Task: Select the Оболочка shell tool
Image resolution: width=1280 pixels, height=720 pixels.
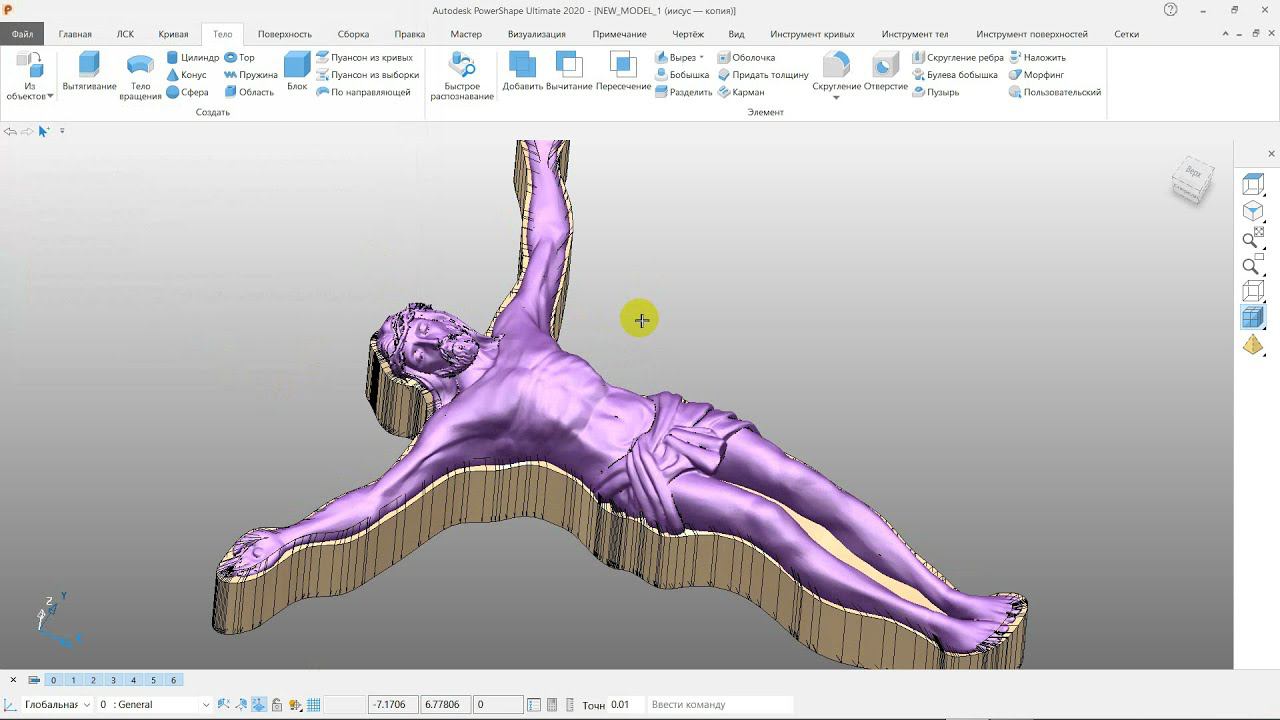Action: 746,58
